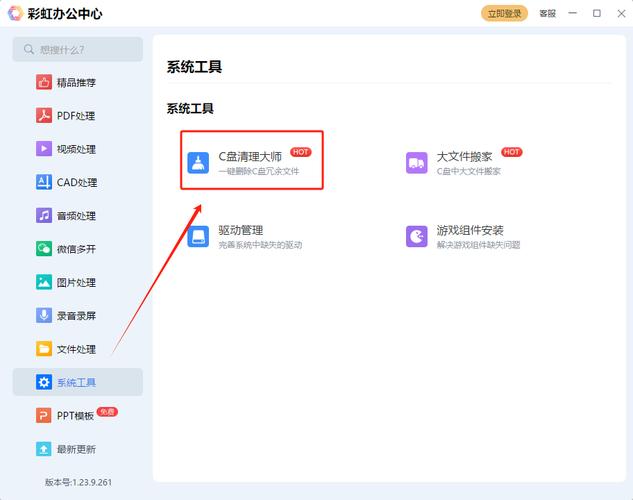This screenshot has width=633, height=500.
Task: Click the 彩虹办公中心 app logo
Action: pos(14,14)
